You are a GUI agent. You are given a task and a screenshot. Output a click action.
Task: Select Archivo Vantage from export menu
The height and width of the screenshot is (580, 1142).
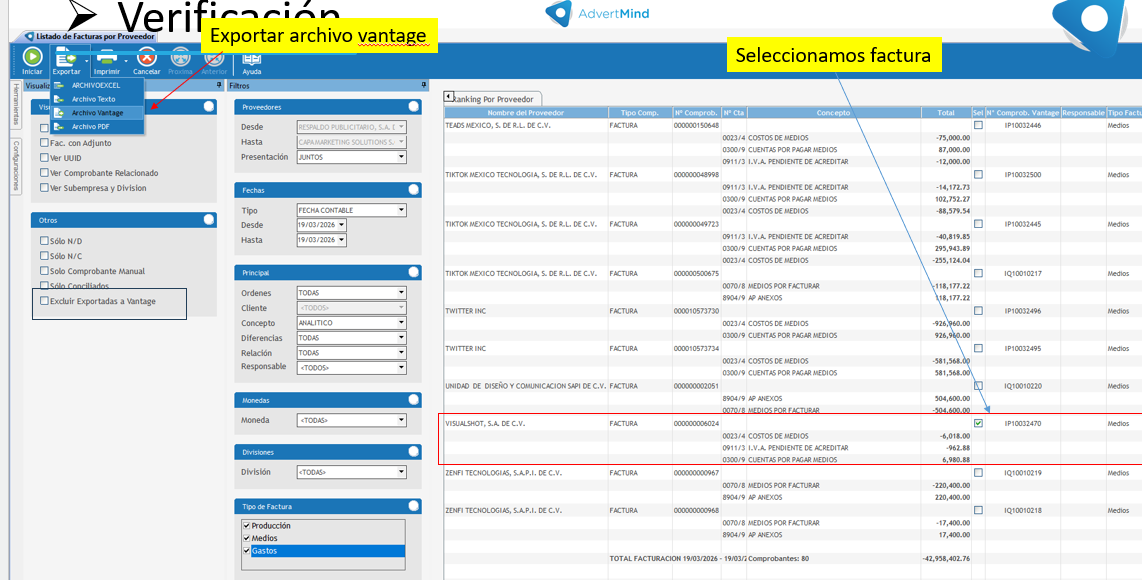[98, 113]
